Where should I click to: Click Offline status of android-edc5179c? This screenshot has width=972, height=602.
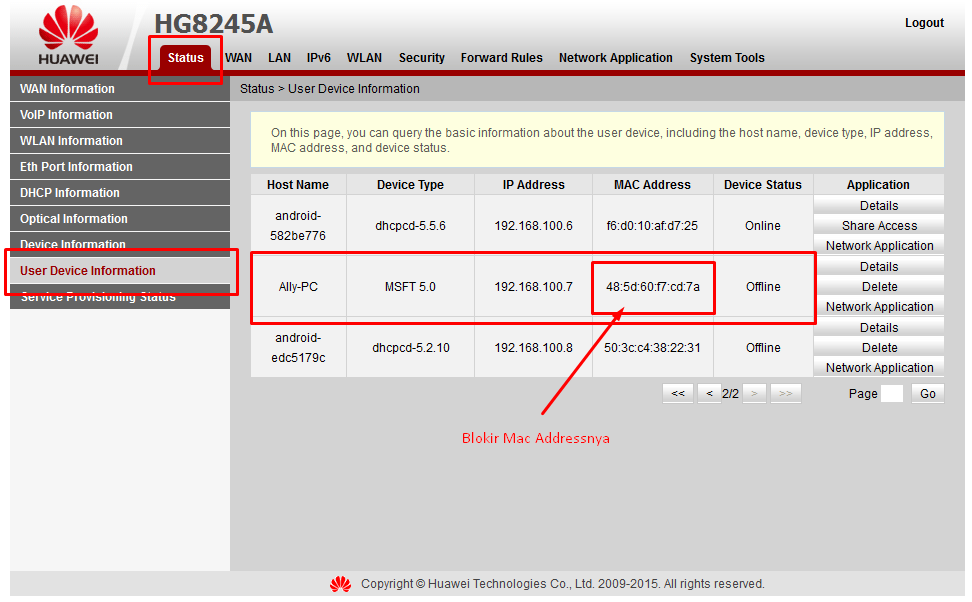(x=763, y=348)
